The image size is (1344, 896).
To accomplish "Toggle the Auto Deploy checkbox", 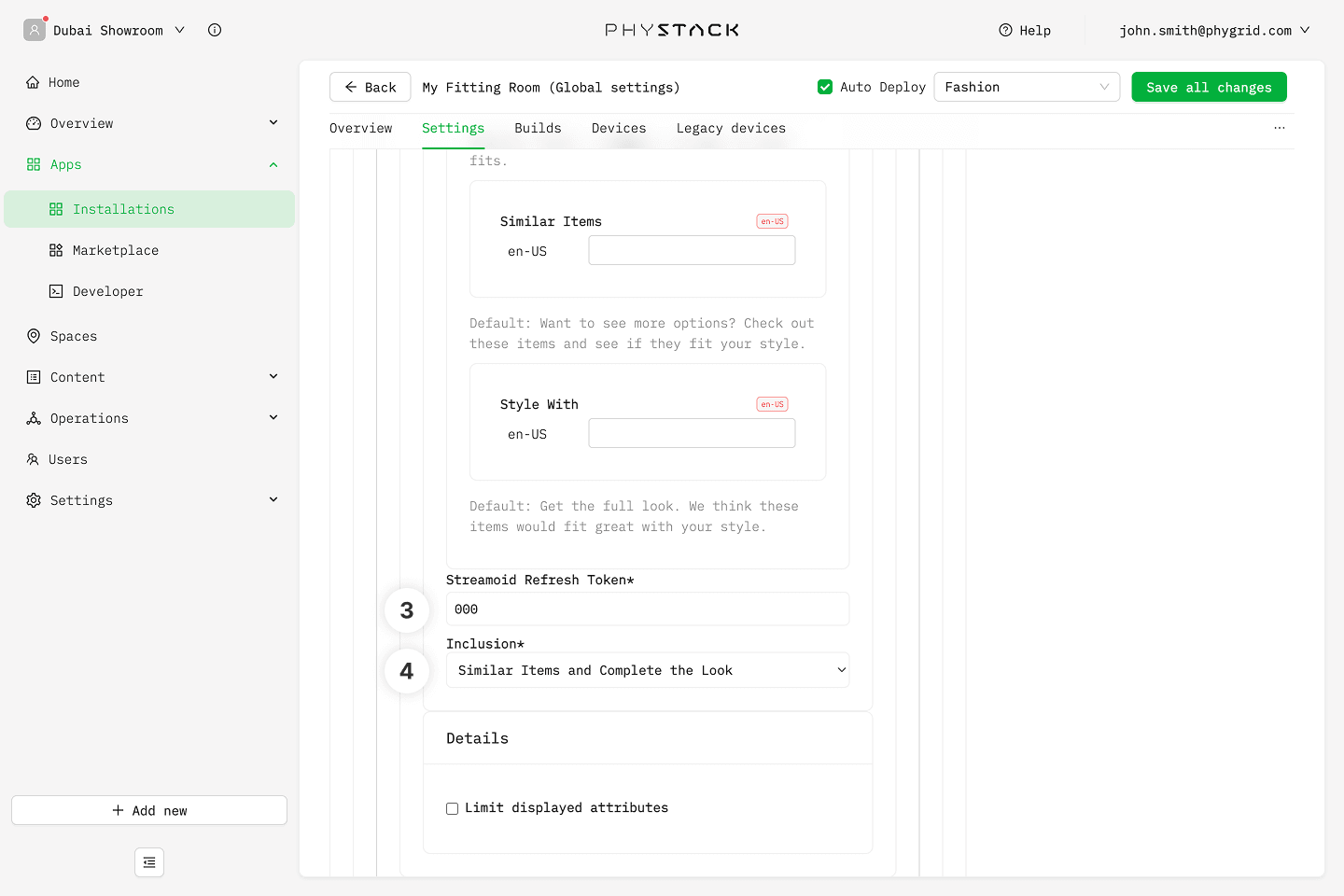I will [825, 87].
